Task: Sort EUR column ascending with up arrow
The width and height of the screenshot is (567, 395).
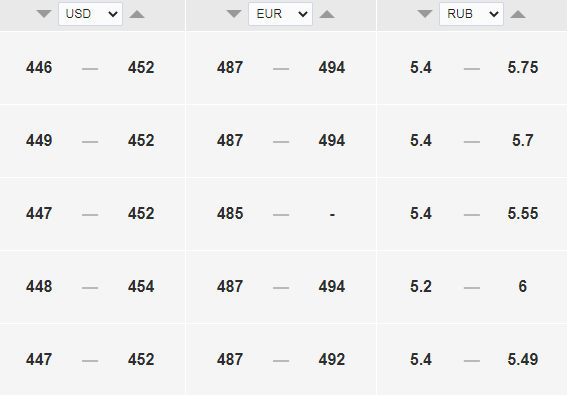Action: click(x=327, y=14)
